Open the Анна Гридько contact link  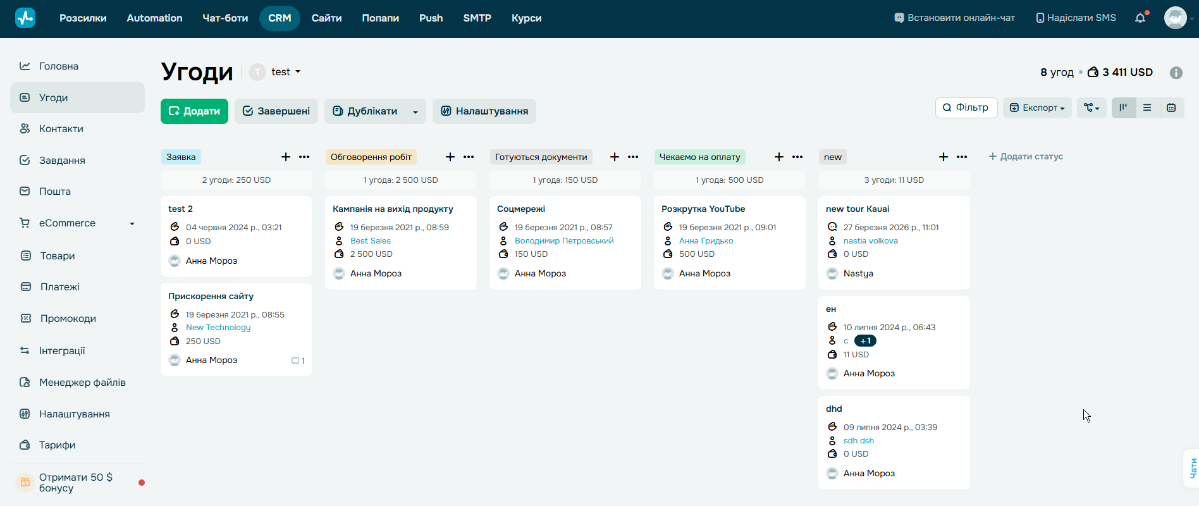(x=707, y=241)
